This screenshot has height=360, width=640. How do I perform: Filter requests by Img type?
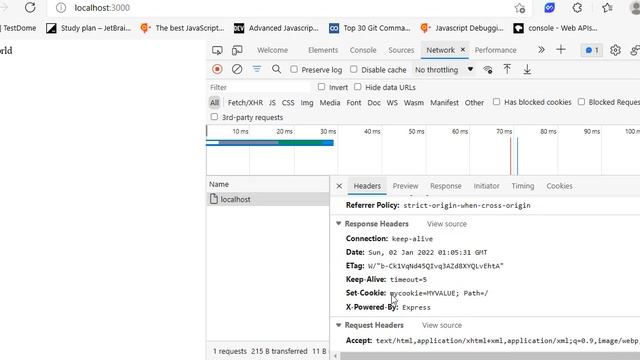pos(307,103)
